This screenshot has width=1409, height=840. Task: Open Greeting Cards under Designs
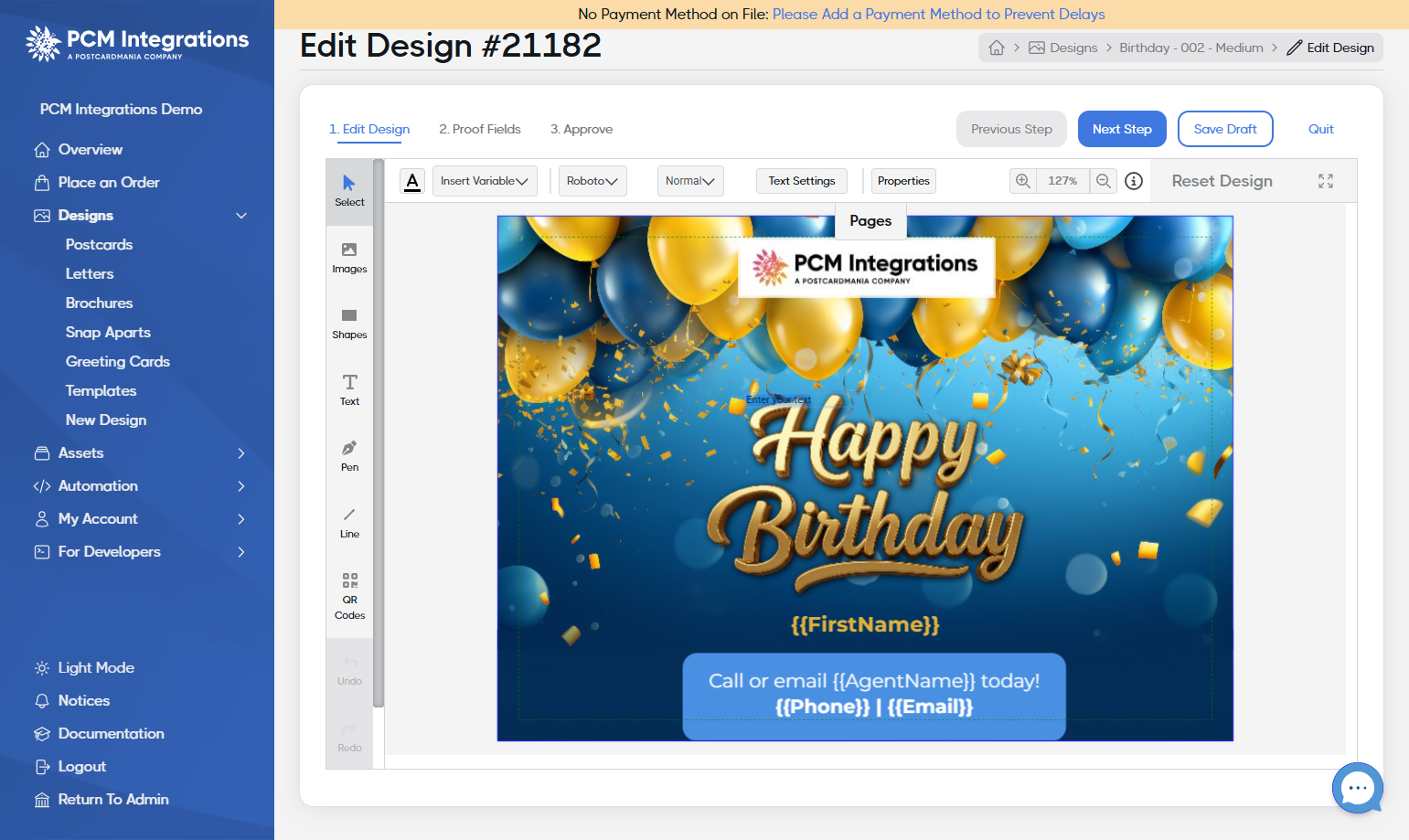click(x=118, y=361)
